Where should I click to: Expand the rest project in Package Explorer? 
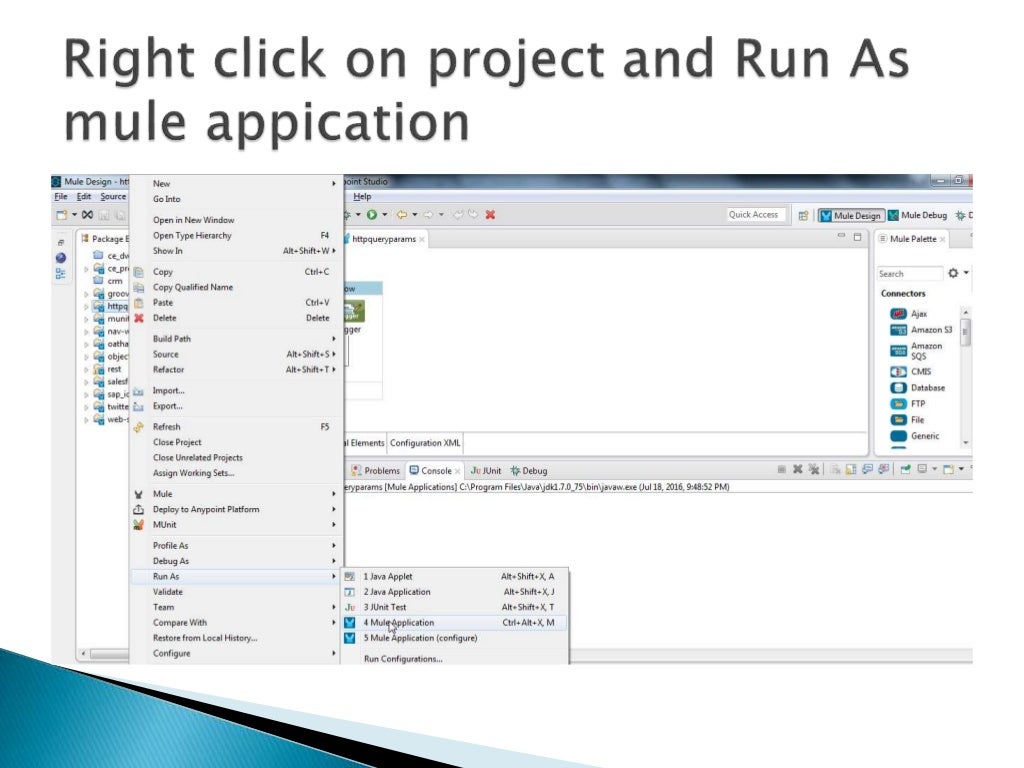(x=86, y=370)
